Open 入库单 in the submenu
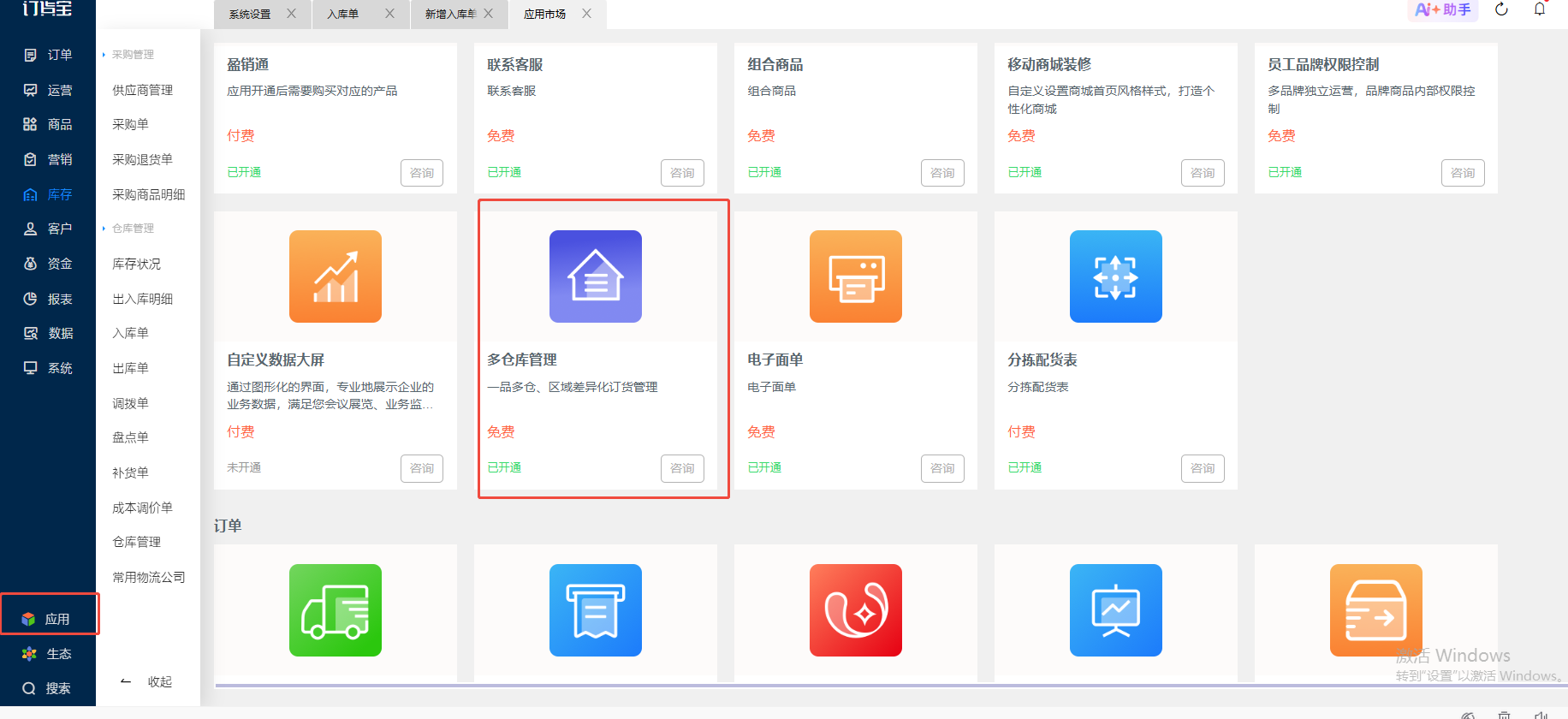 [130, 333]
